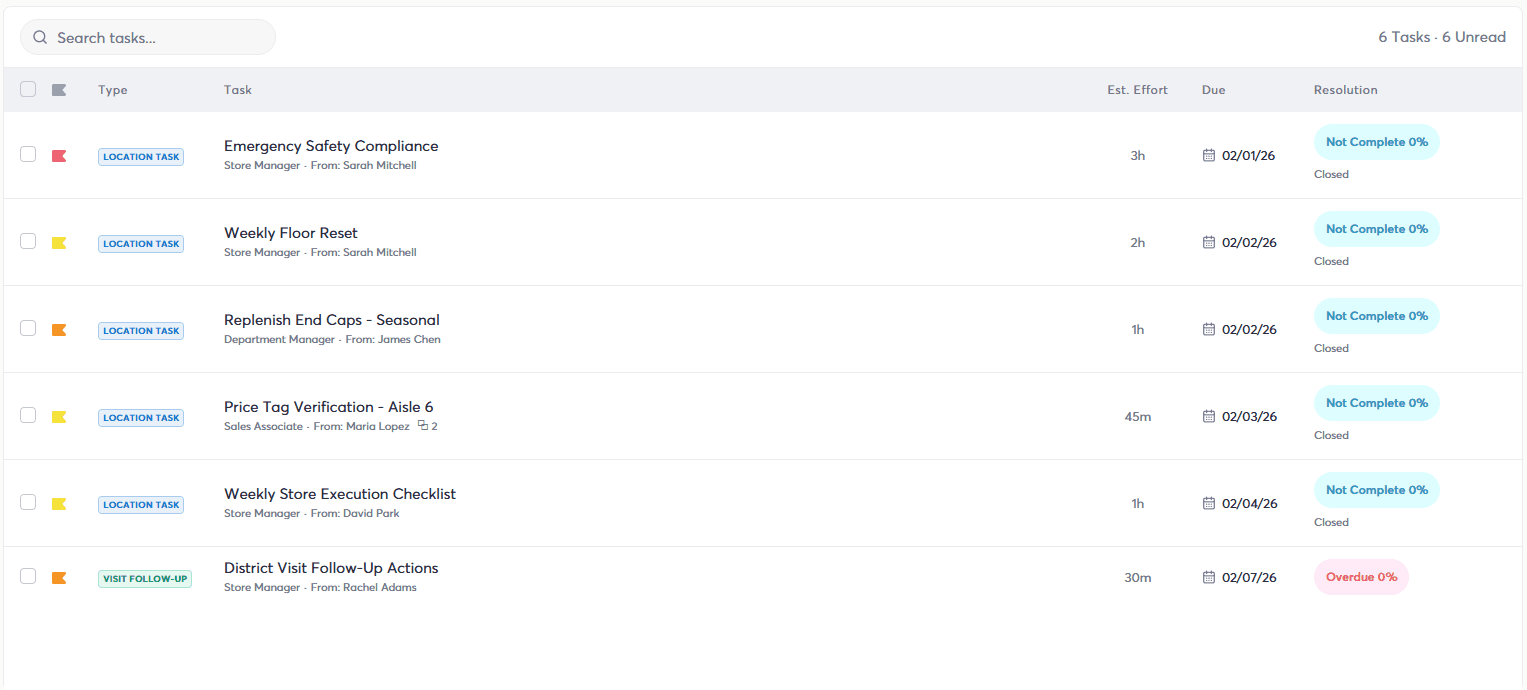Focus the Search tasks input field
This screenshot has height=690, width=1527.
click(x=148, y=37)
